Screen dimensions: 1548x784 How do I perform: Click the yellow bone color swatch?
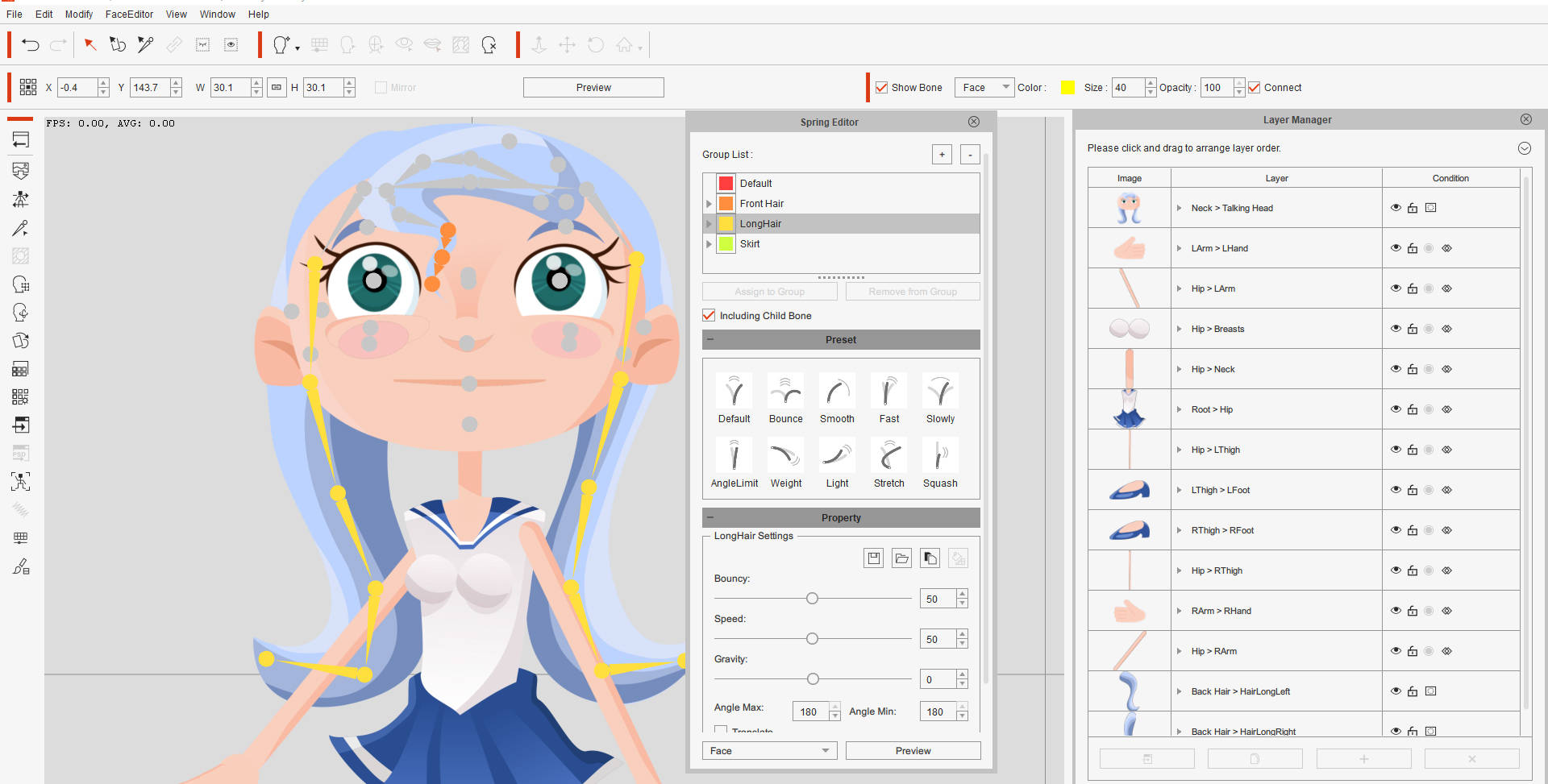pos(1067,88)
